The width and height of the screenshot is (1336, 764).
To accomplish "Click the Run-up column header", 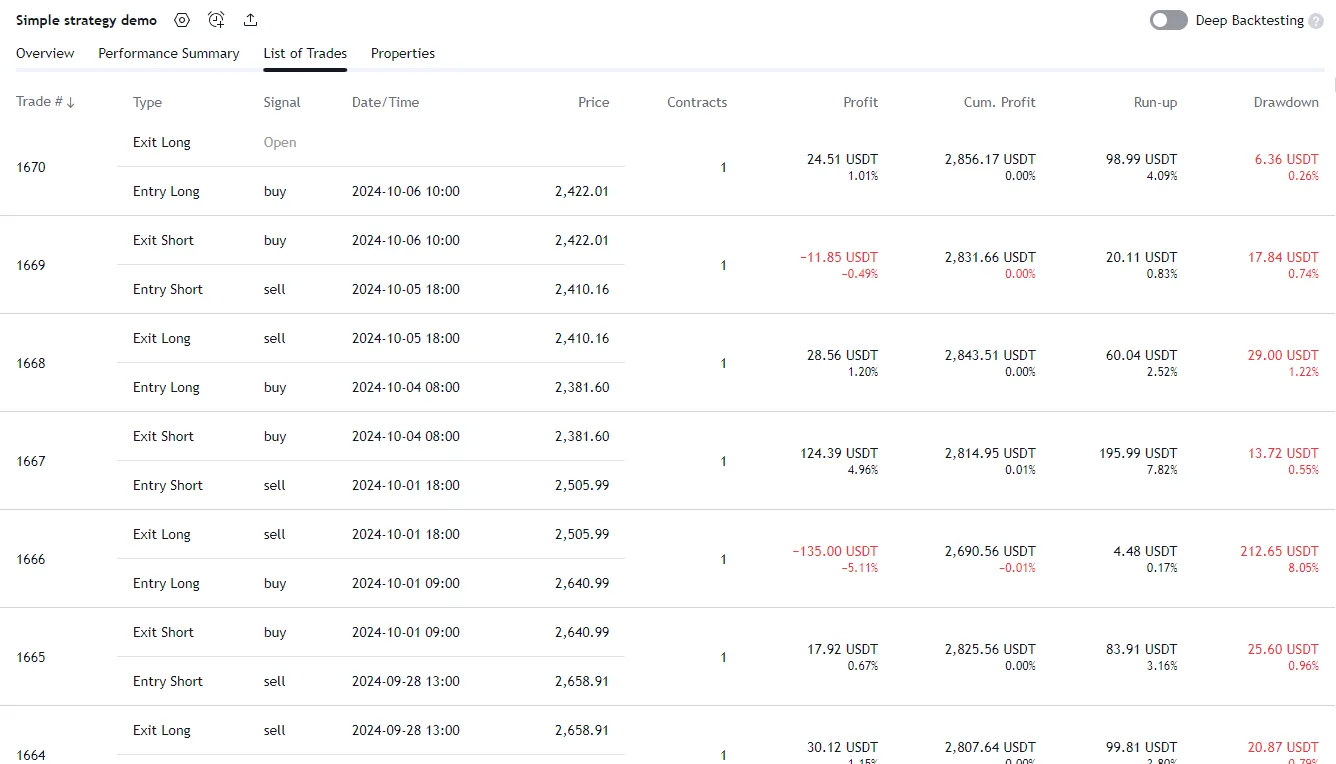I will click(1155, 102).
